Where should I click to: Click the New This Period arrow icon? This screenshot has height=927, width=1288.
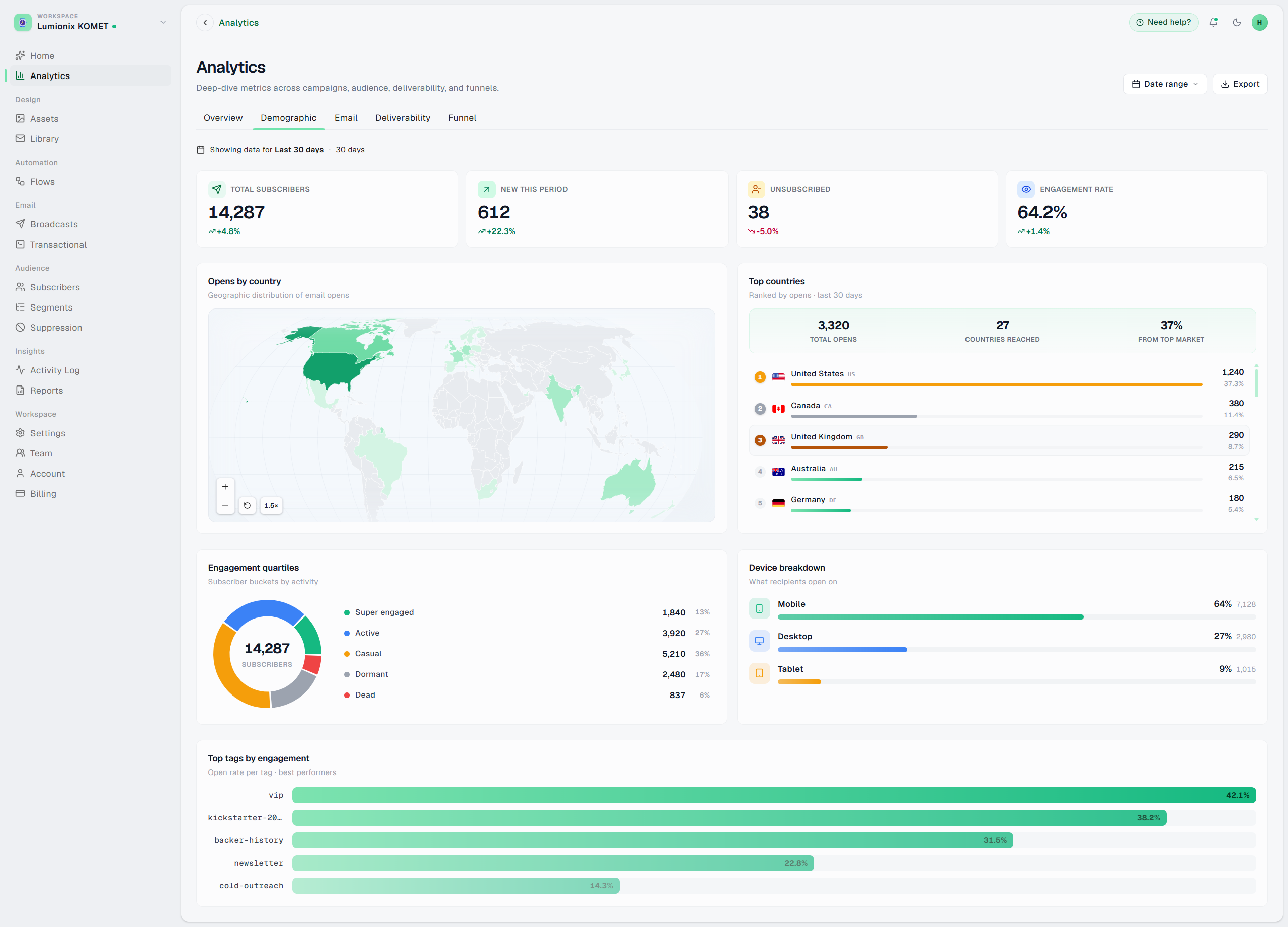pyautogui.click(x=487, y=189)
